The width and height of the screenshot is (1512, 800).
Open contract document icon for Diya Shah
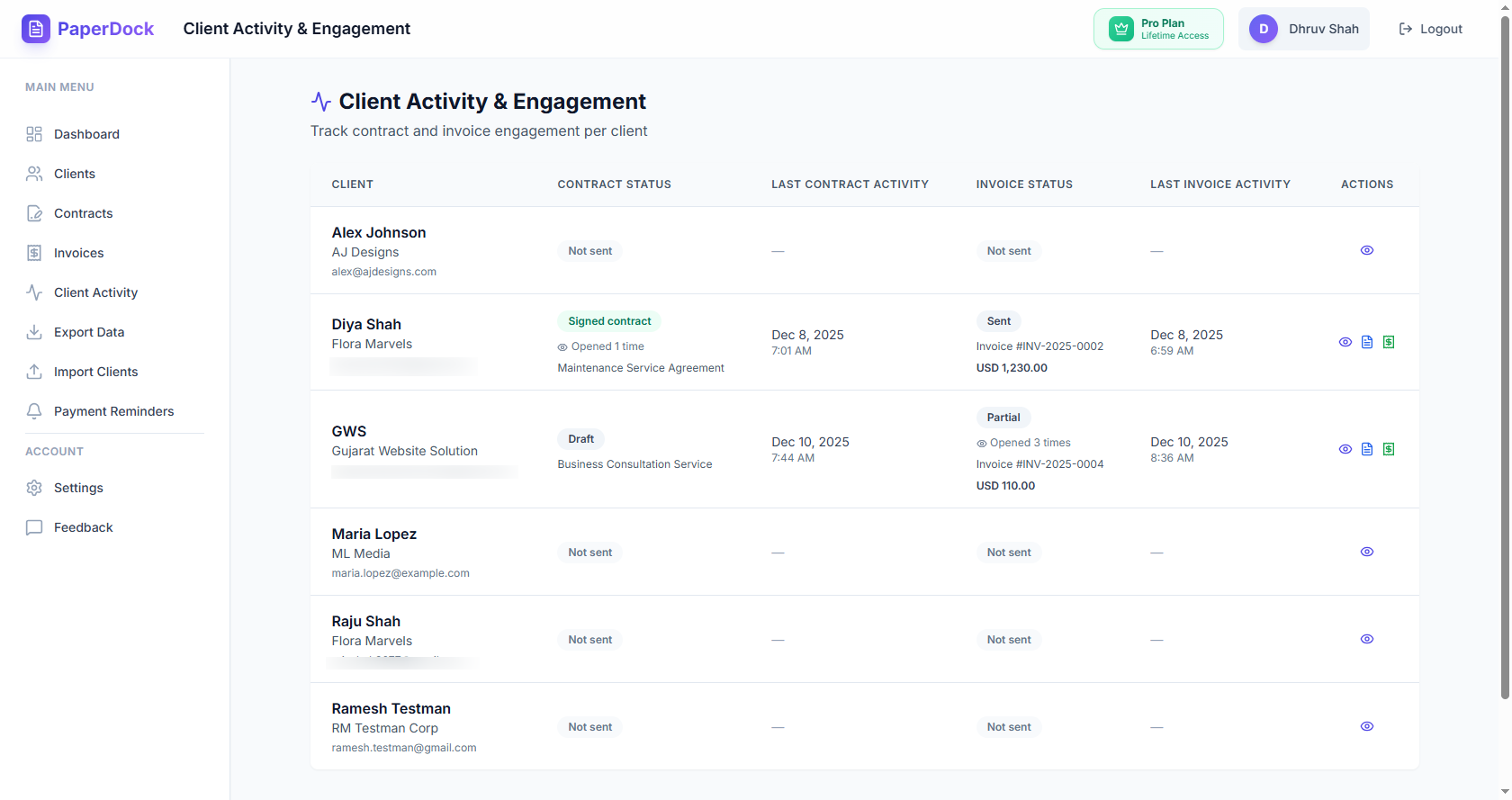click(x=1367, y=342)
